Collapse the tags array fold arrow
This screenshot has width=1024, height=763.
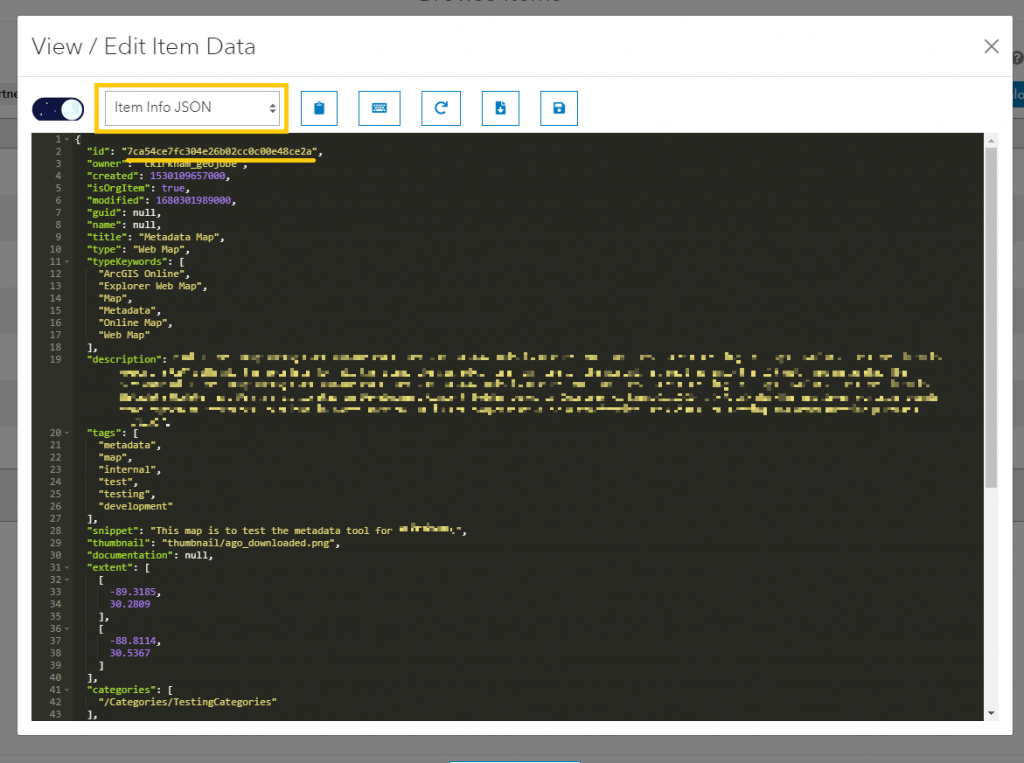67,432
